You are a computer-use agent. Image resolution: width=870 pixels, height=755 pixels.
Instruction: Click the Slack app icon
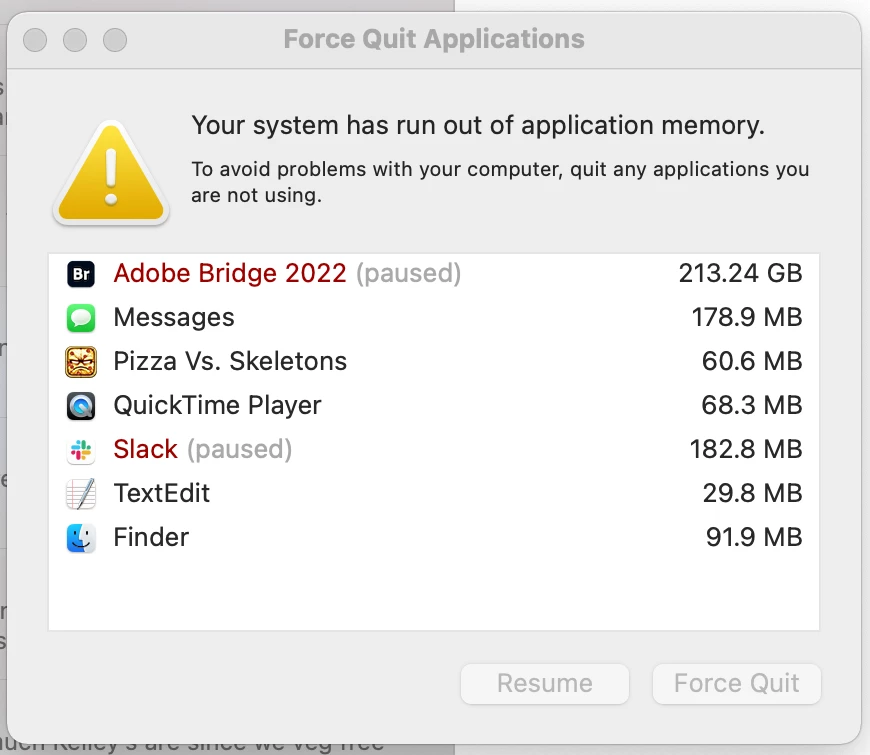point(81,450)
